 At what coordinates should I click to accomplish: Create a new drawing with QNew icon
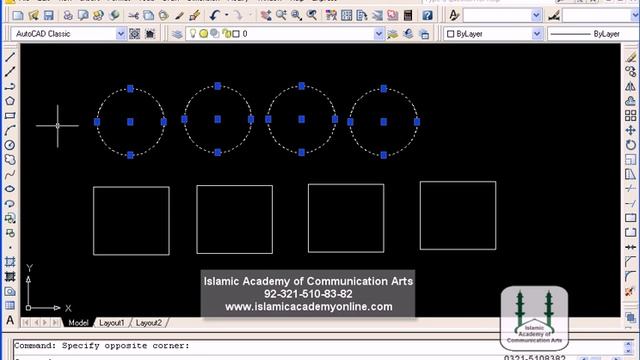point(18,16)
